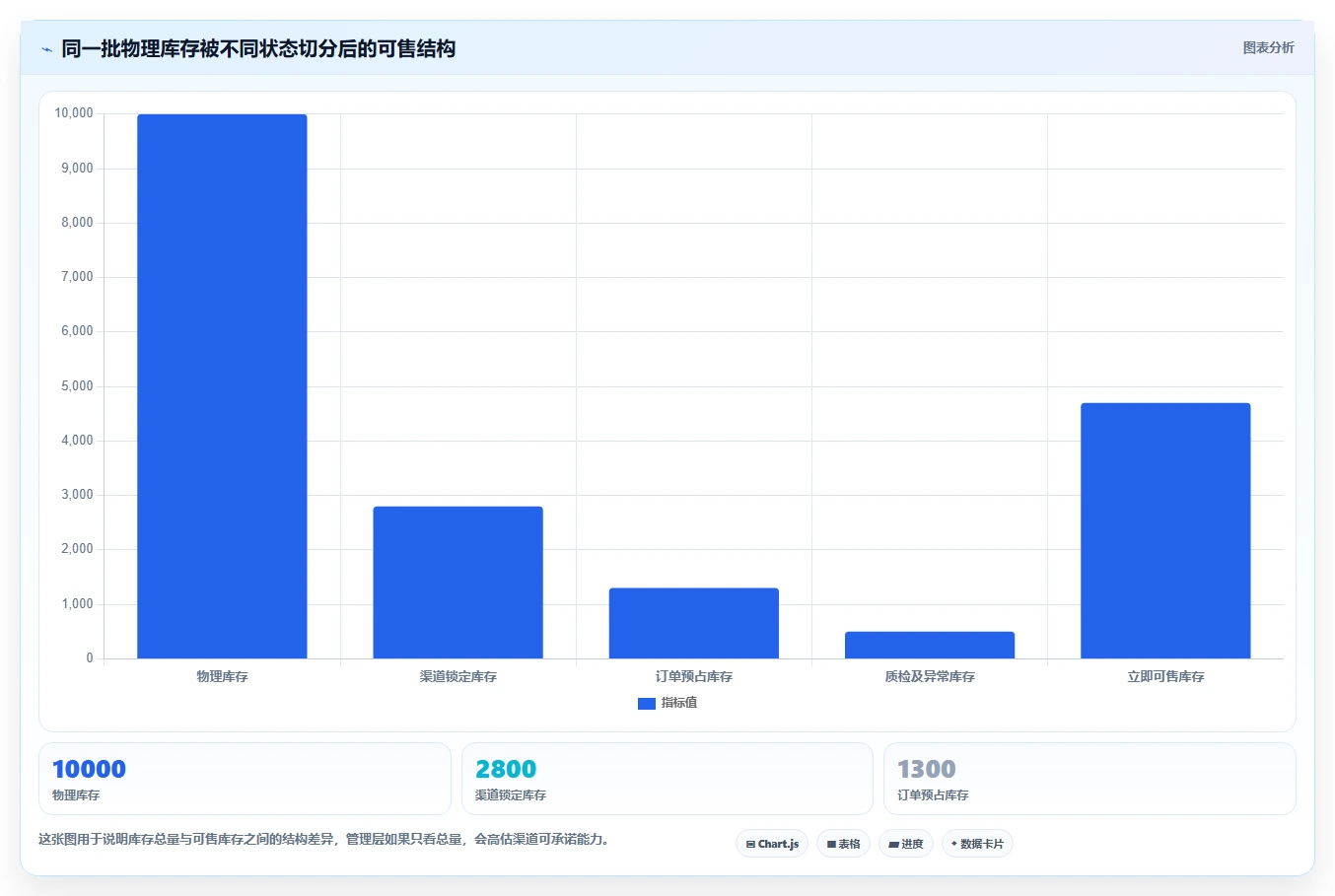
Task: Select the 渠道锁定库存 bar in the chart
Action: [457, 583]
